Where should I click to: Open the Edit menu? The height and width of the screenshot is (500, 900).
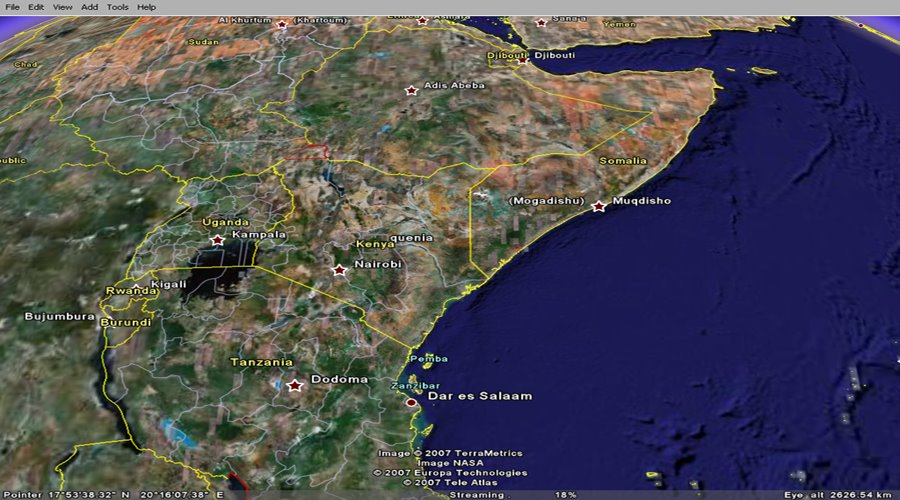coord(36,7)
